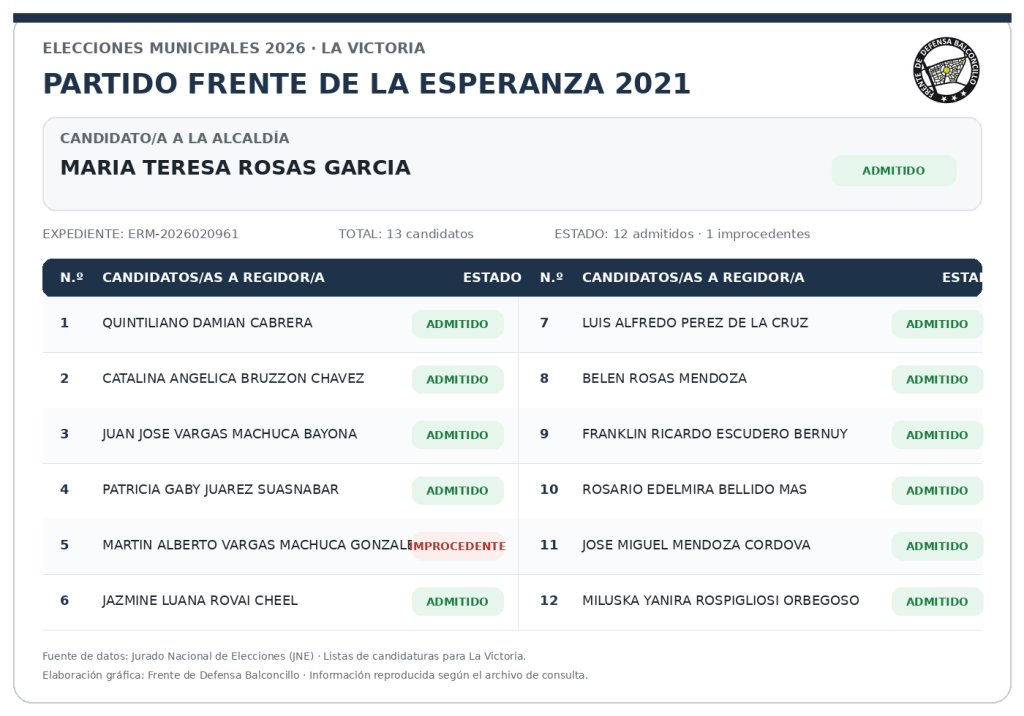
Task: Click the Frente de Defensa Balconcillo logo
Action: (x=946, y=70)
